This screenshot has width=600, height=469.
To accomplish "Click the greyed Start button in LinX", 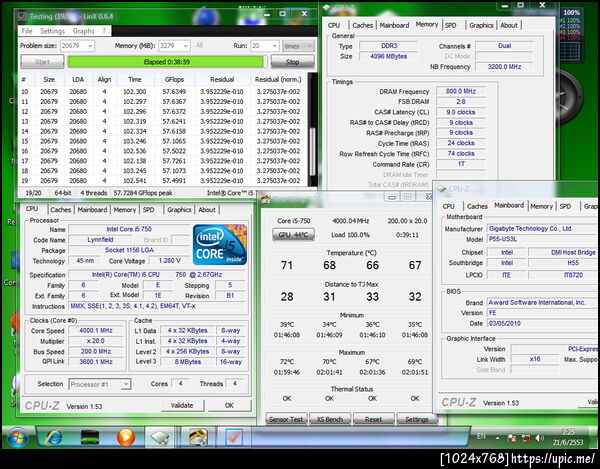I will [42, 62].
